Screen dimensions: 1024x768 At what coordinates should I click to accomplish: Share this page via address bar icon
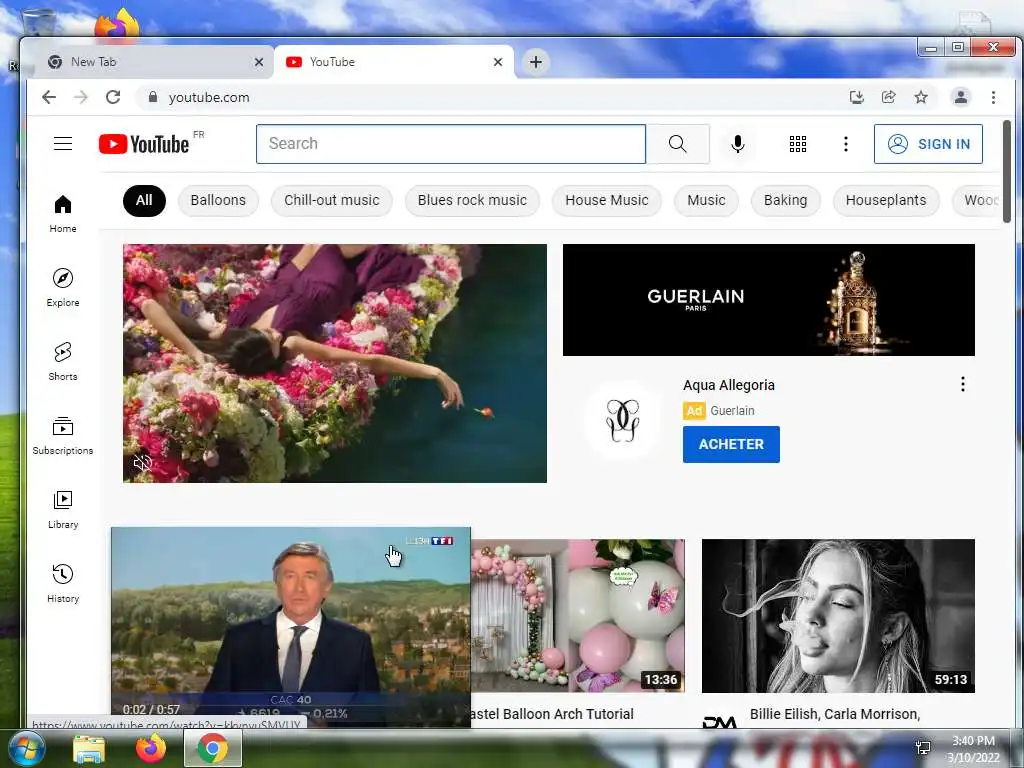coord(888,97)
